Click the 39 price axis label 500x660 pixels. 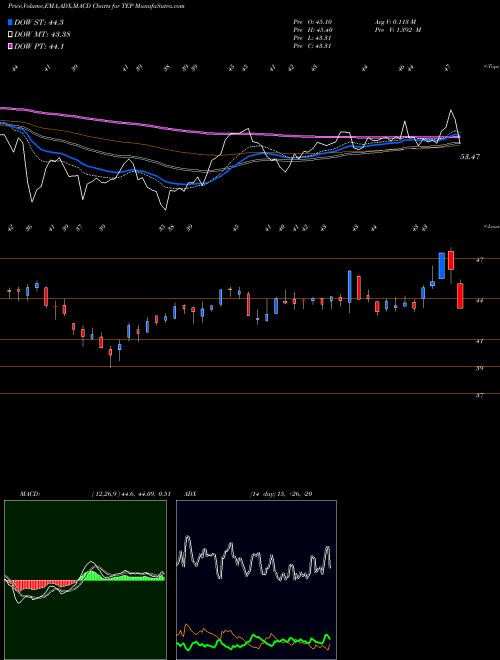pos(479,368)
